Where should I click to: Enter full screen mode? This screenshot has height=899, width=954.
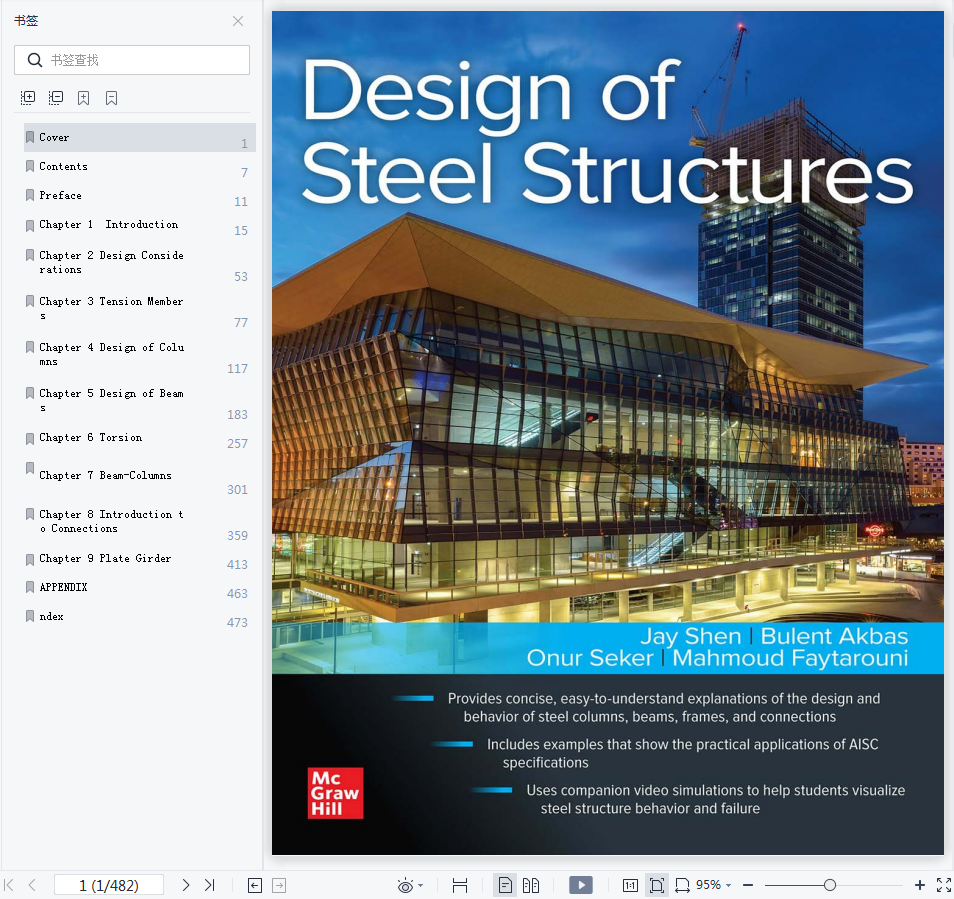click(x=944, y=886)
